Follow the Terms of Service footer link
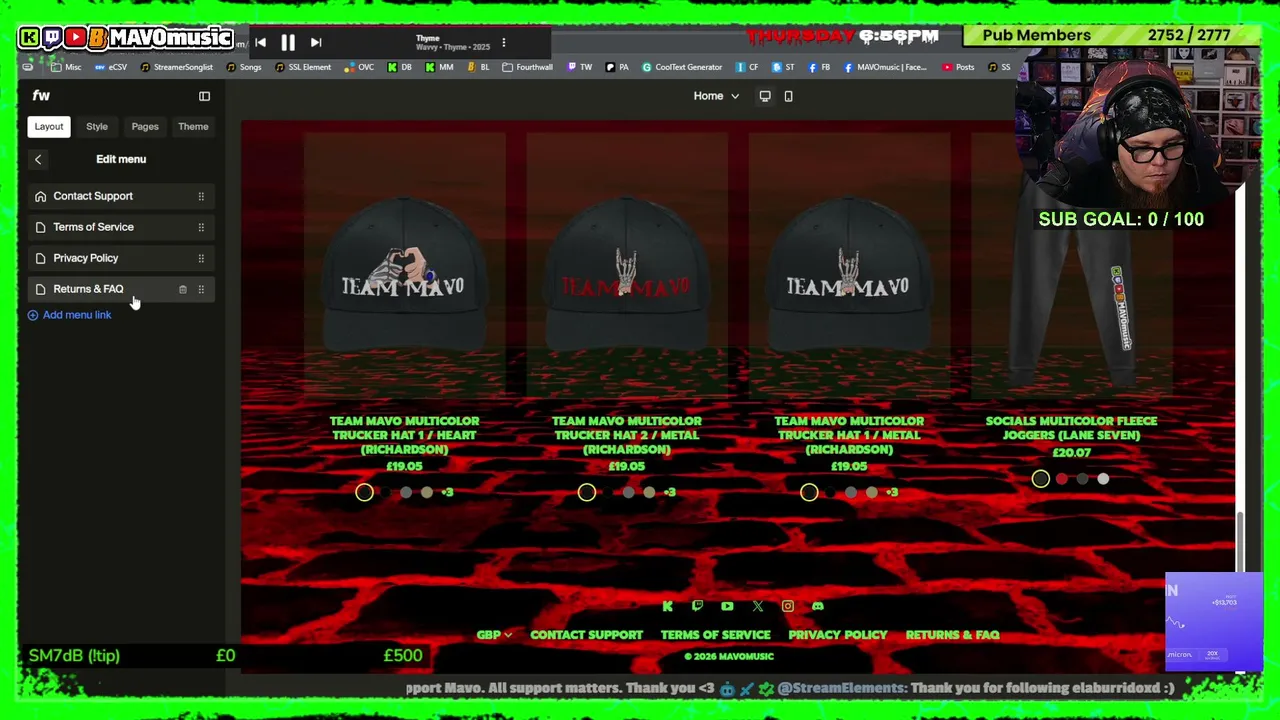The width and height of the screenshot is (1280, 720). pyautogui.click(x=715, y=635)
